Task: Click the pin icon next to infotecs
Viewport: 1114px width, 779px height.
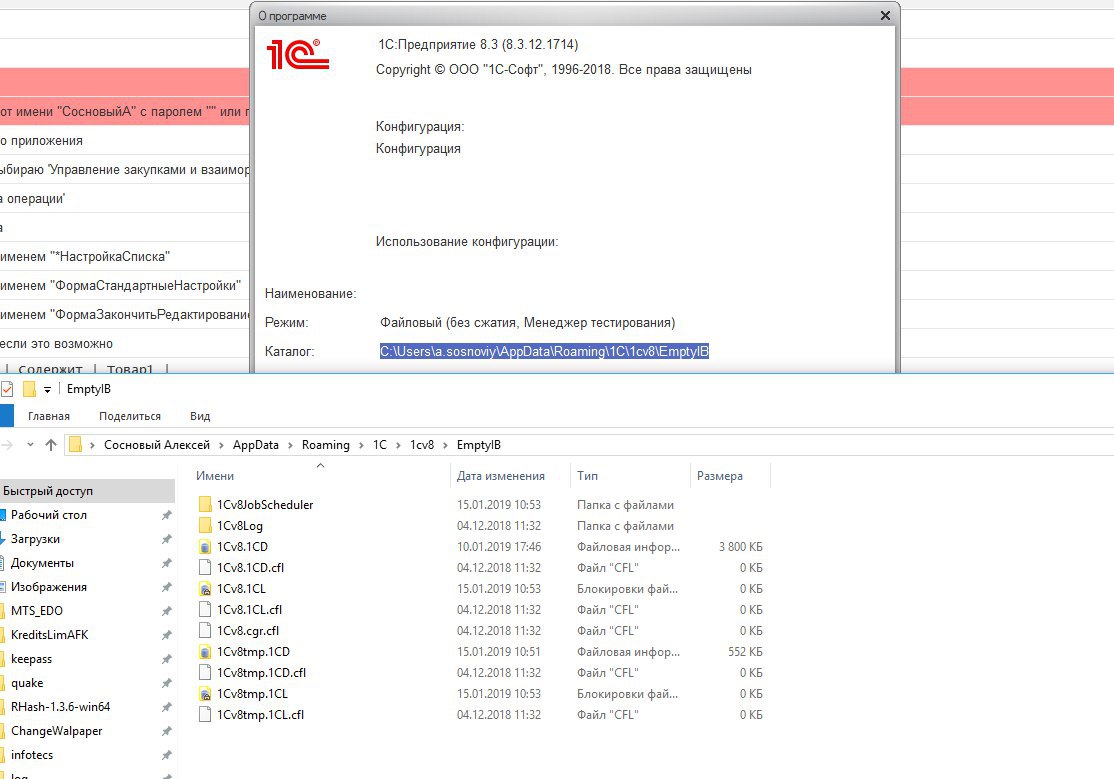Action: (x=166, y=756)
